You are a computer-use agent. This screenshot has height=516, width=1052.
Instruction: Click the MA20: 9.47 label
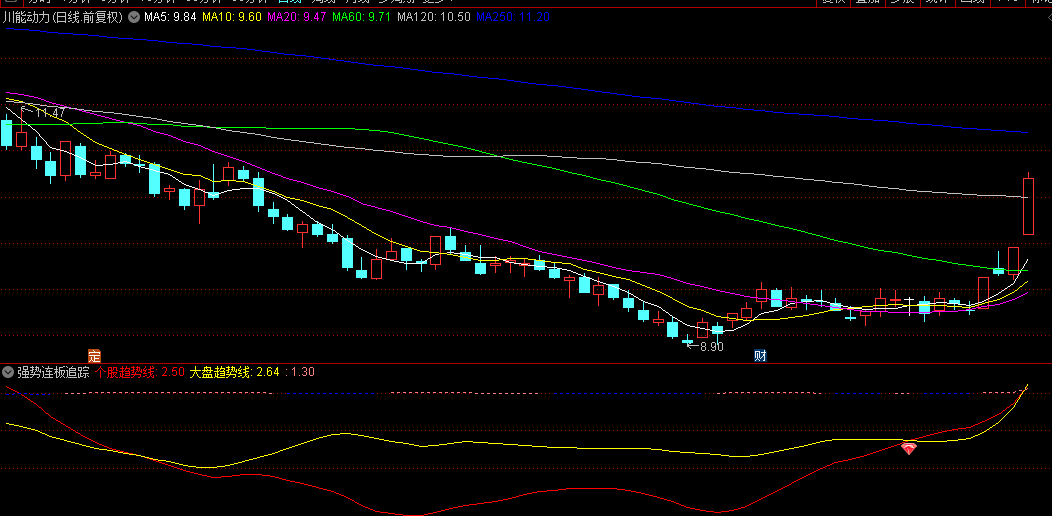pyautogui.click(x=296, y=17)
